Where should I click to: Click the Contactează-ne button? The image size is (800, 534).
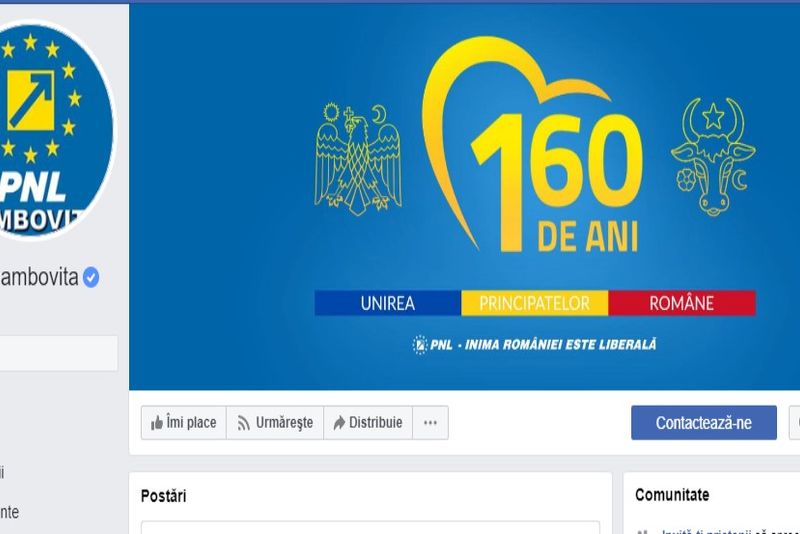click(x=704, y=423)
